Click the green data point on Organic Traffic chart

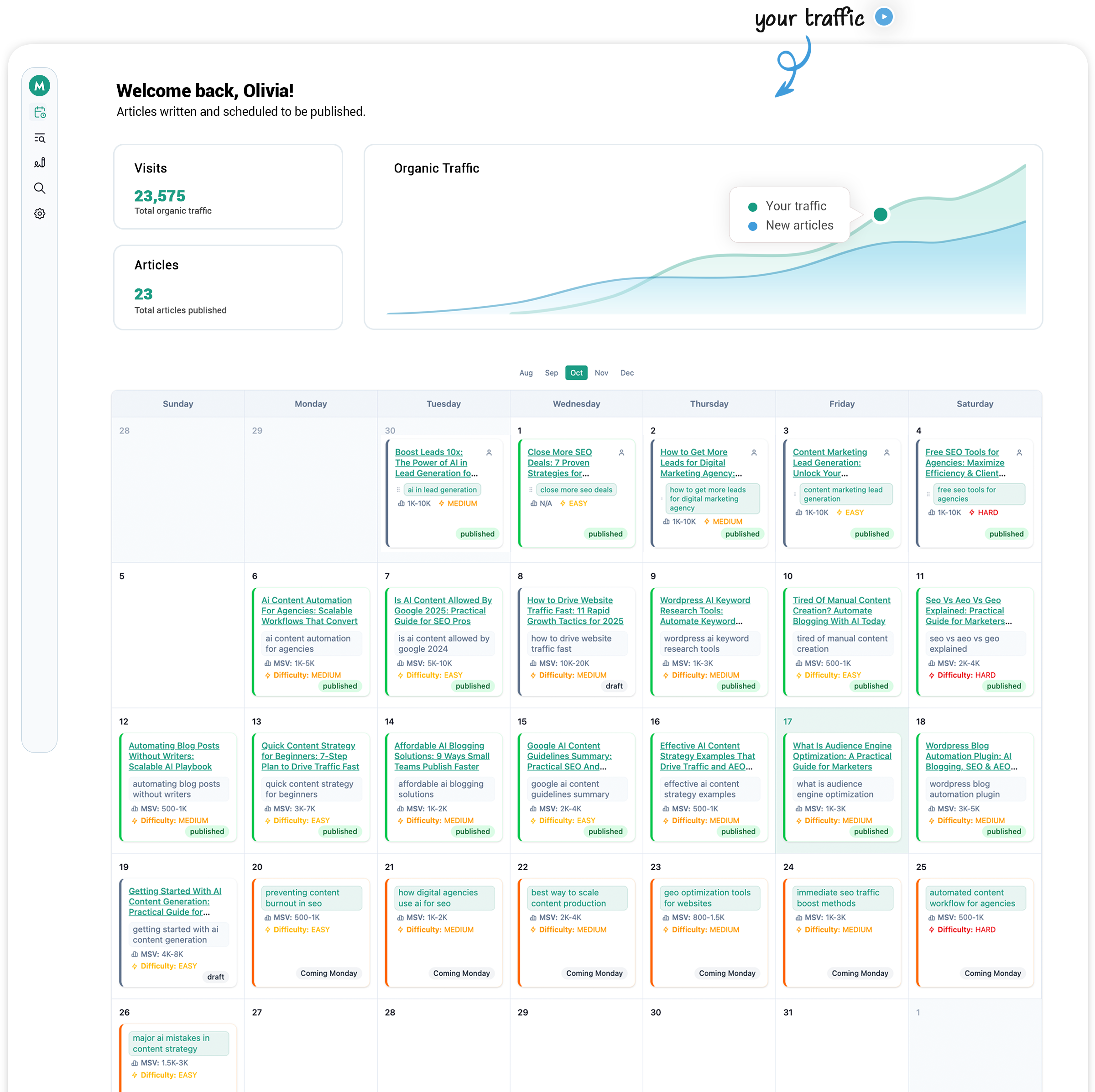(880, 215)
